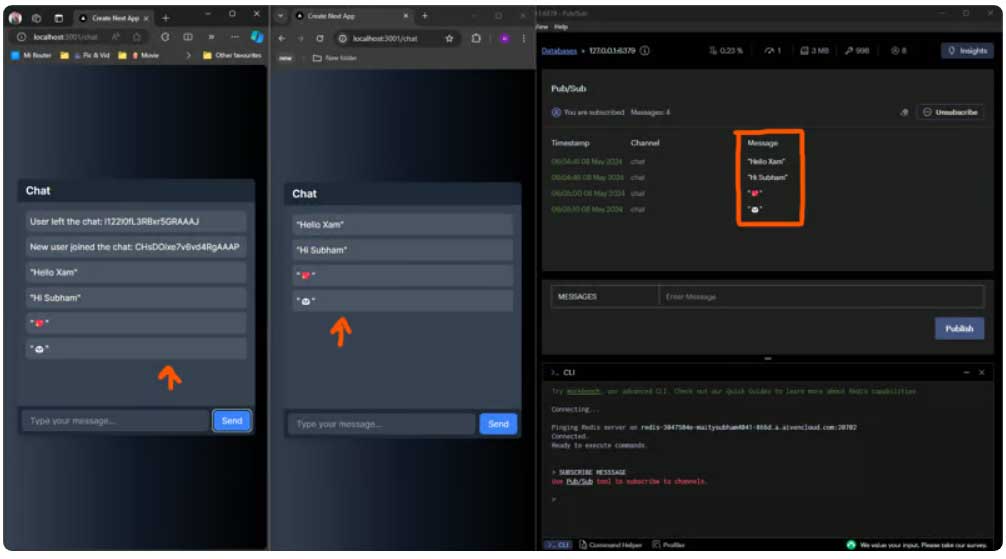Refresh the Edge browser page

[x=165, y=37]
